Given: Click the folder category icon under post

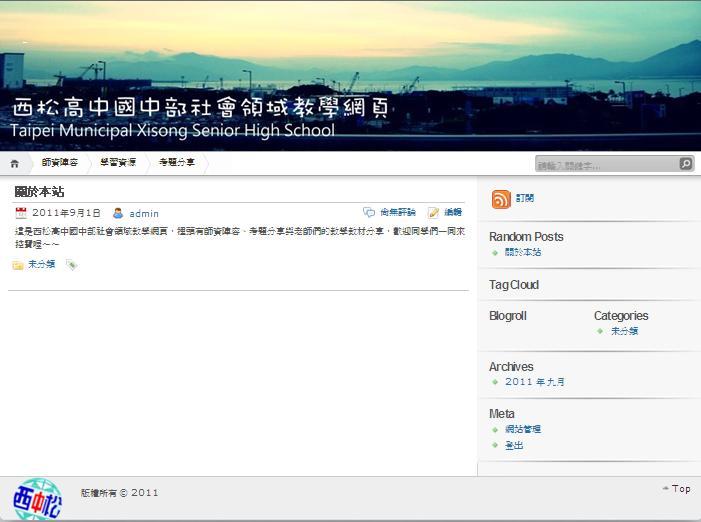Looking at the screenshot, I should tap(18, 265).
